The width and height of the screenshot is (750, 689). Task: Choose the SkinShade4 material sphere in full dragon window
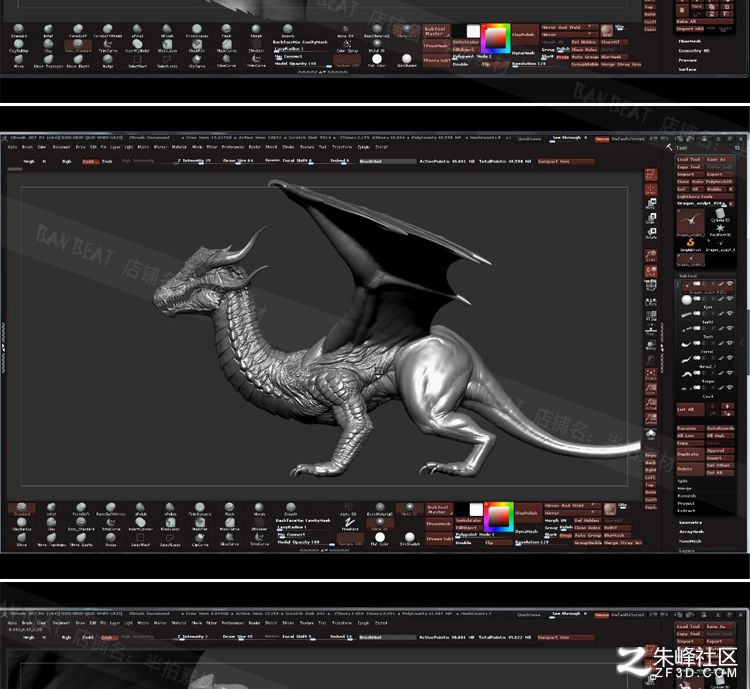point(409,539)
